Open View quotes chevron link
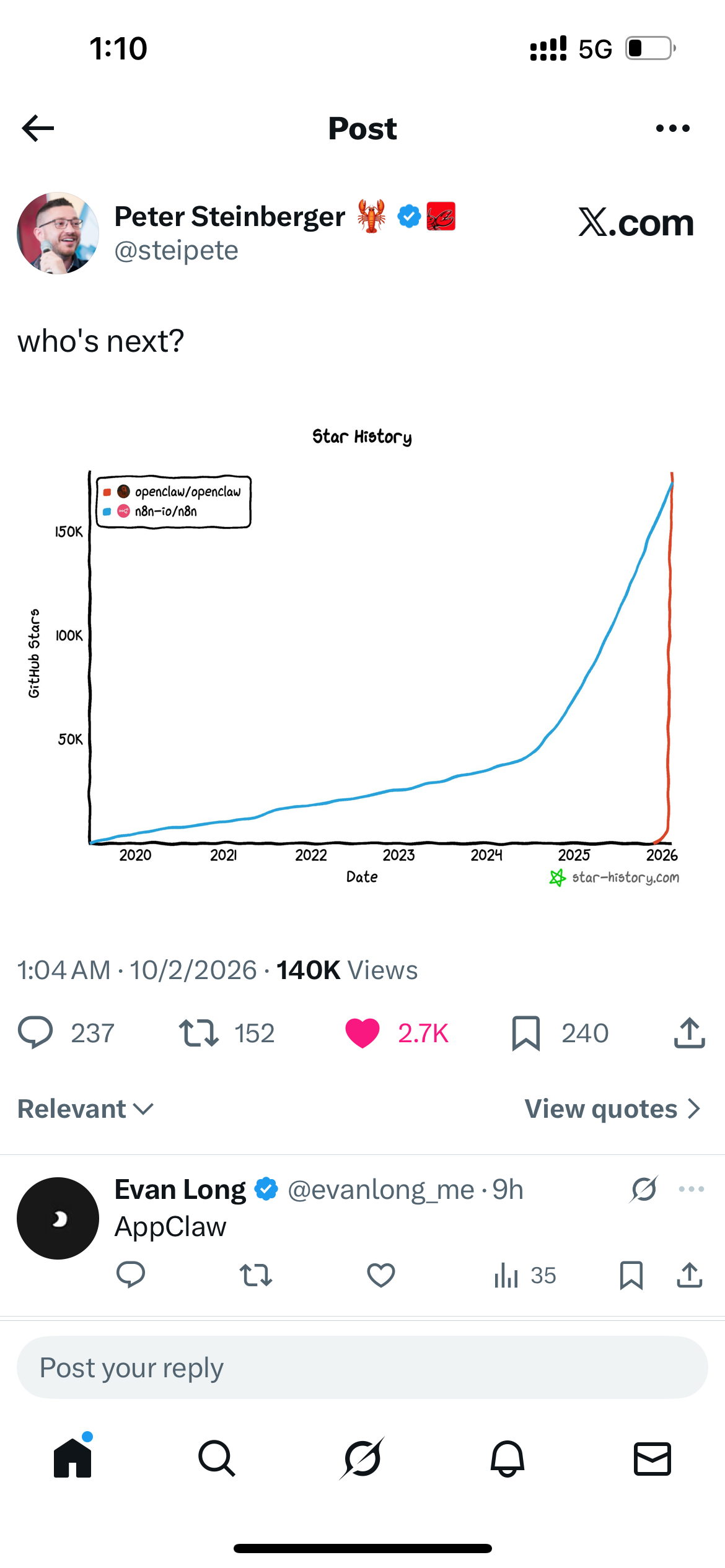Screen dimensions: 725x1568 pyautogui.click(x=612, y=1108)
